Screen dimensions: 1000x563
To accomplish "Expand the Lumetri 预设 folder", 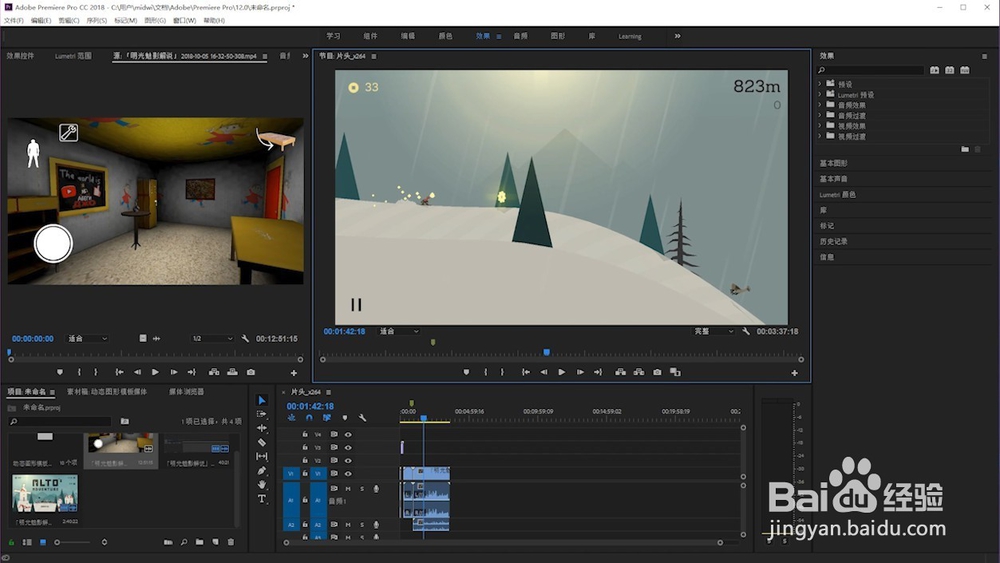I will 820,94.
